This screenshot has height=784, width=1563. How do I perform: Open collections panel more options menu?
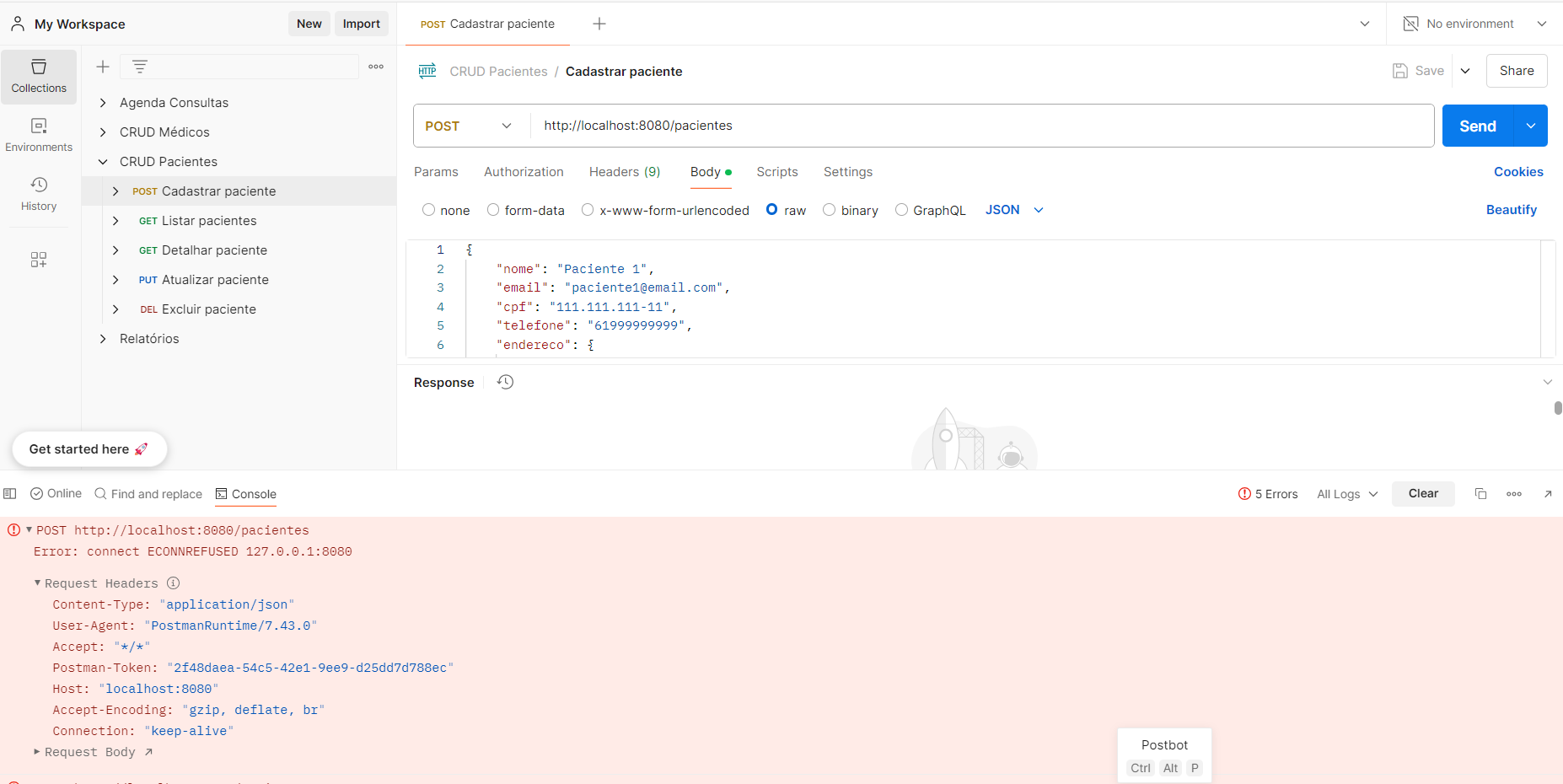coord(376,67)
